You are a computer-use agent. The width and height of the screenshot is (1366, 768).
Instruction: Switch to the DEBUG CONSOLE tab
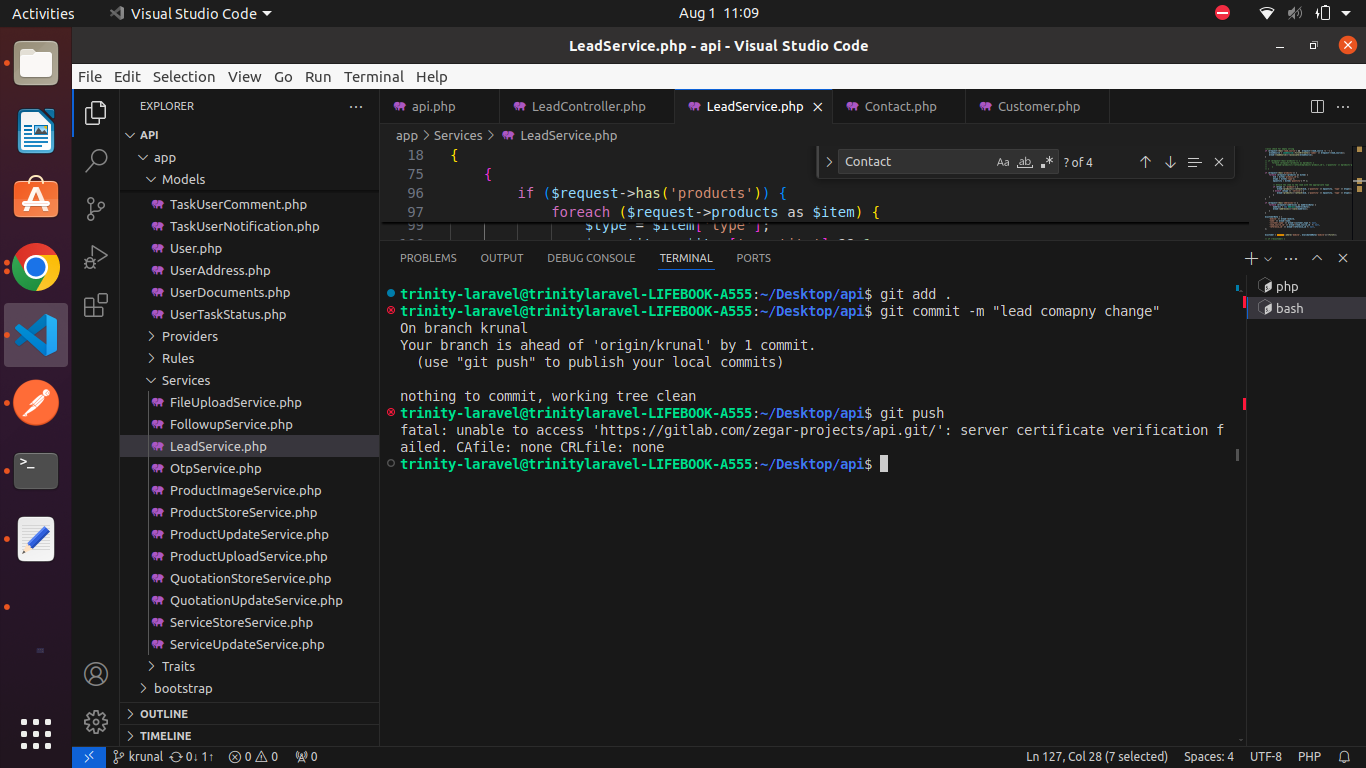tap(591, 258)
